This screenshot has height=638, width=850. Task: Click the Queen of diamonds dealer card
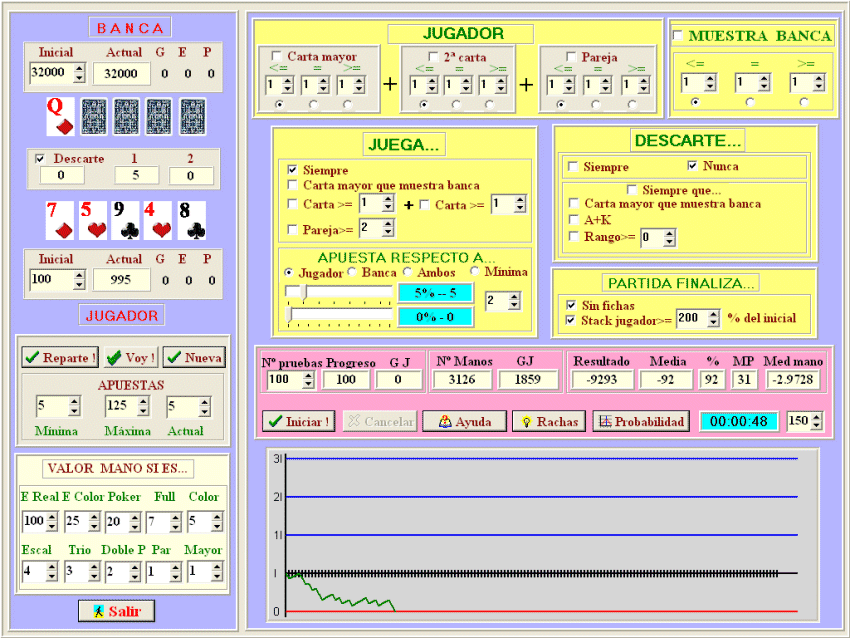(59, 116)
